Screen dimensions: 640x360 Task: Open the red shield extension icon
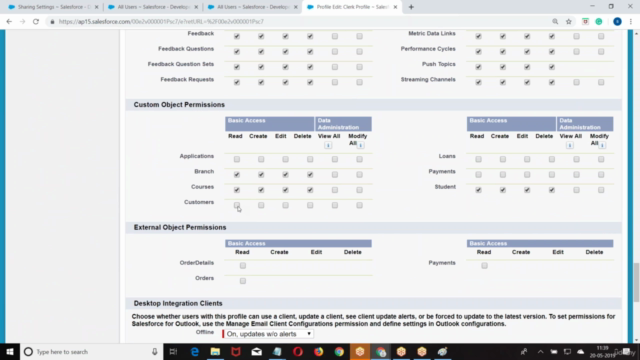click(585, 22)
